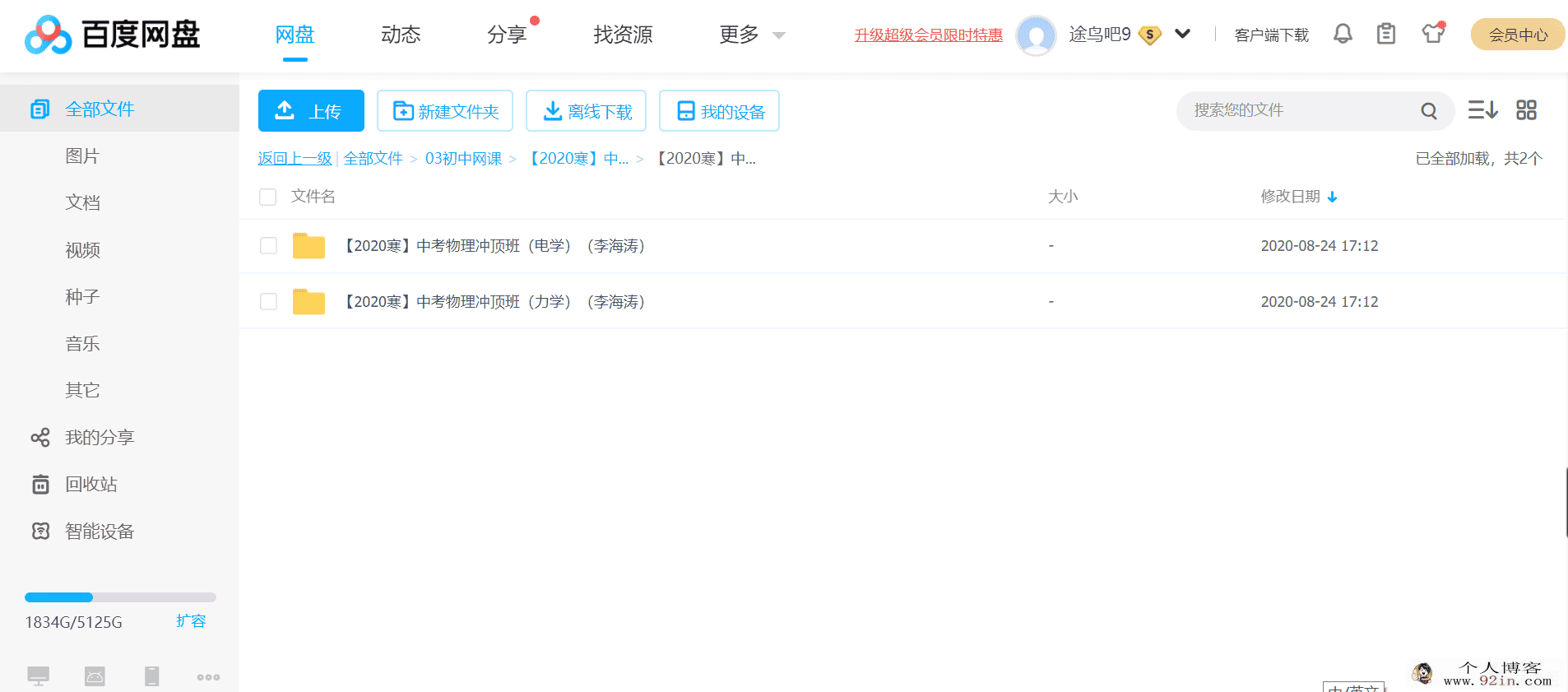Open the 分享 tab

click(x=507, y=35)
